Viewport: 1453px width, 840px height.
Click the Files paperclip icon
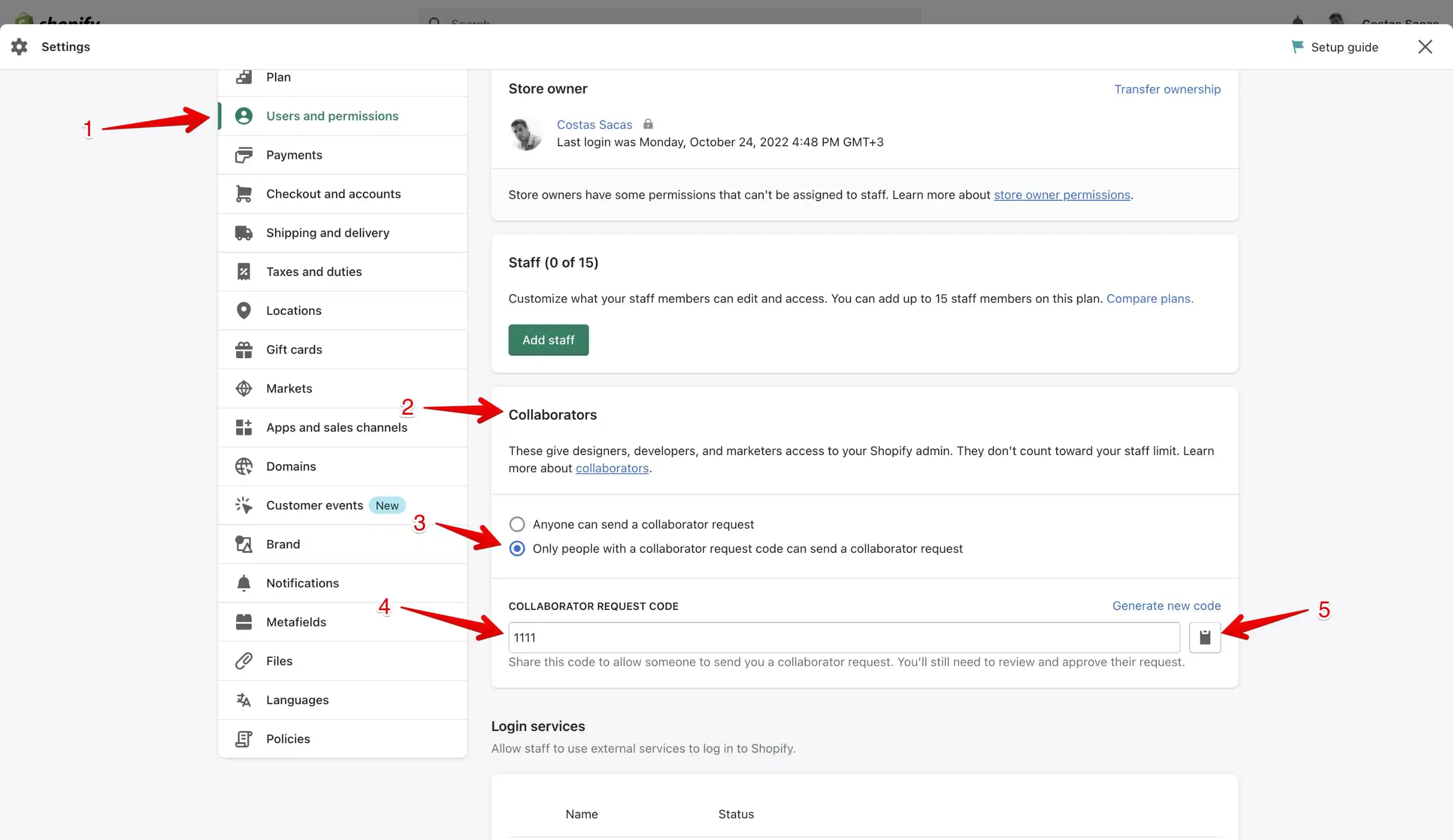[244, 661]
